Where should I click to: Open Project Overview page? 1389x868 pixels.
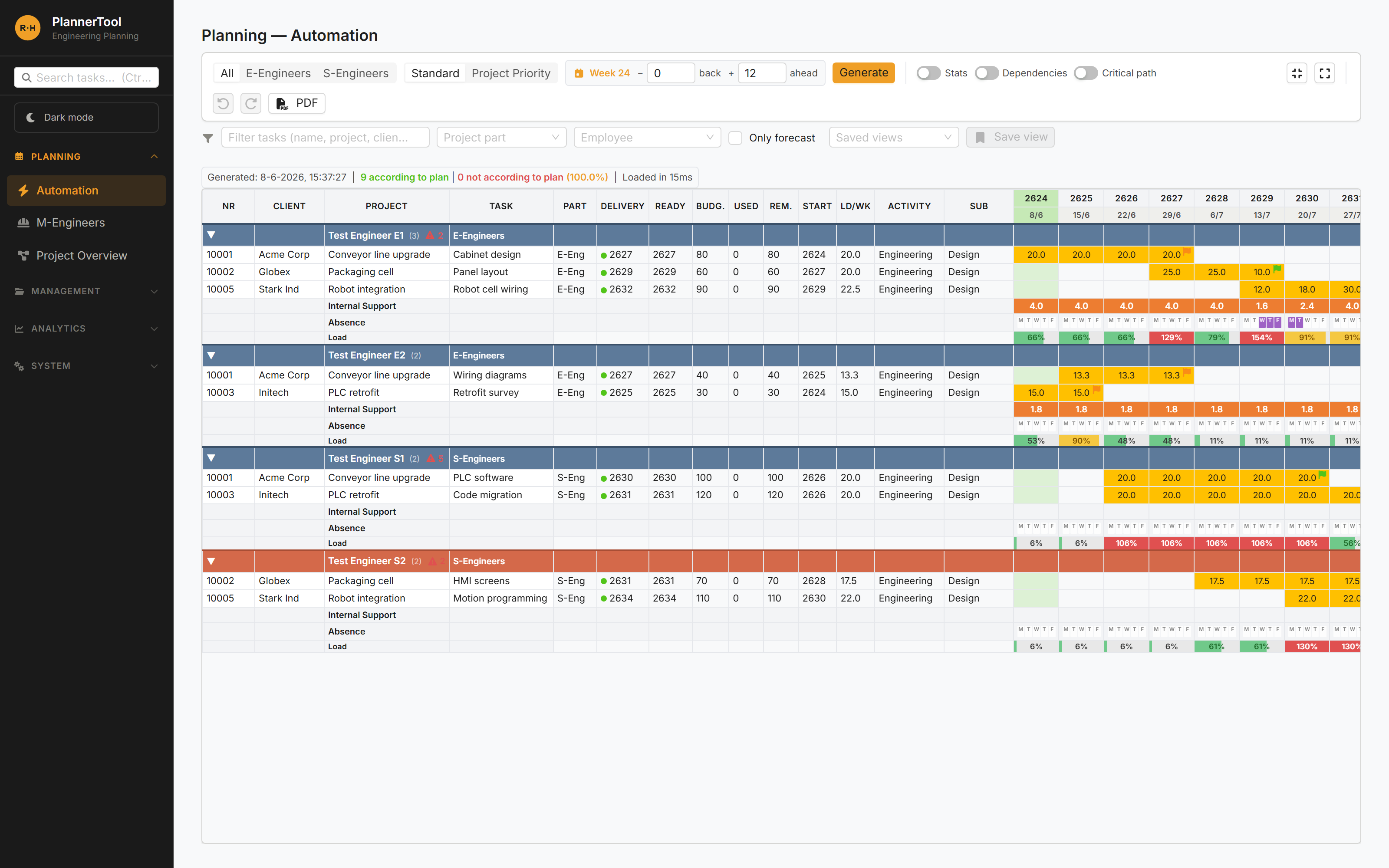click(86, 256)
